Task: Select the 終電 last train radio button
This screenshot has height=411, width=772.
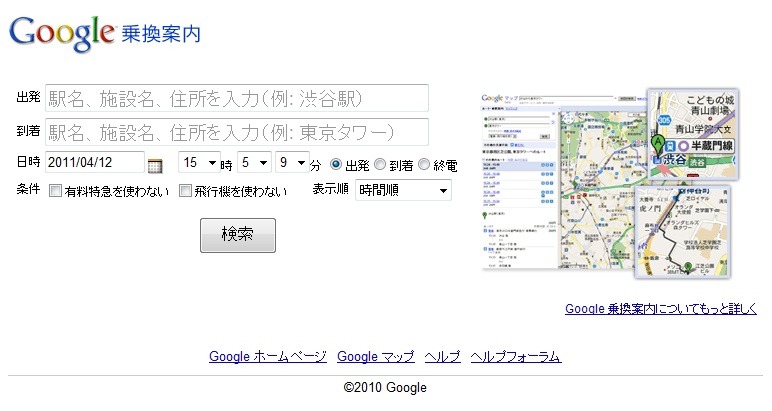Action: 424,164
